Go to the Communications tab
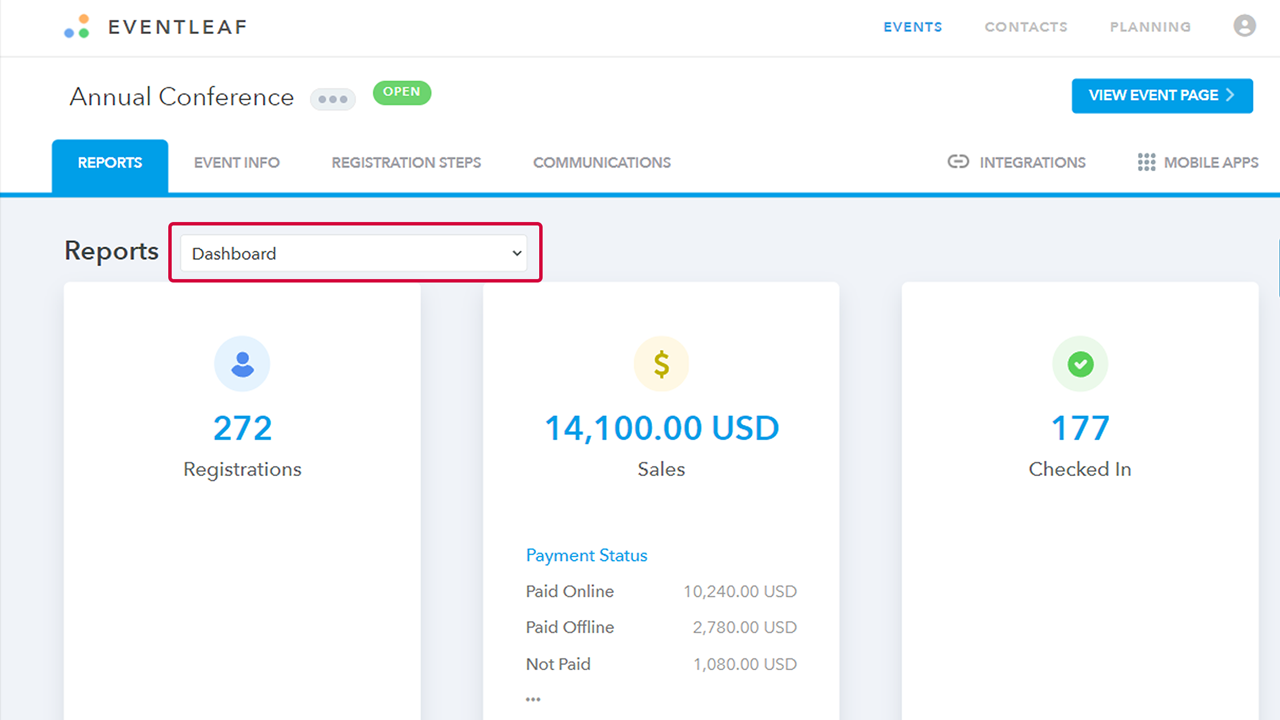The image size is (1280, 720). point(601,162)
